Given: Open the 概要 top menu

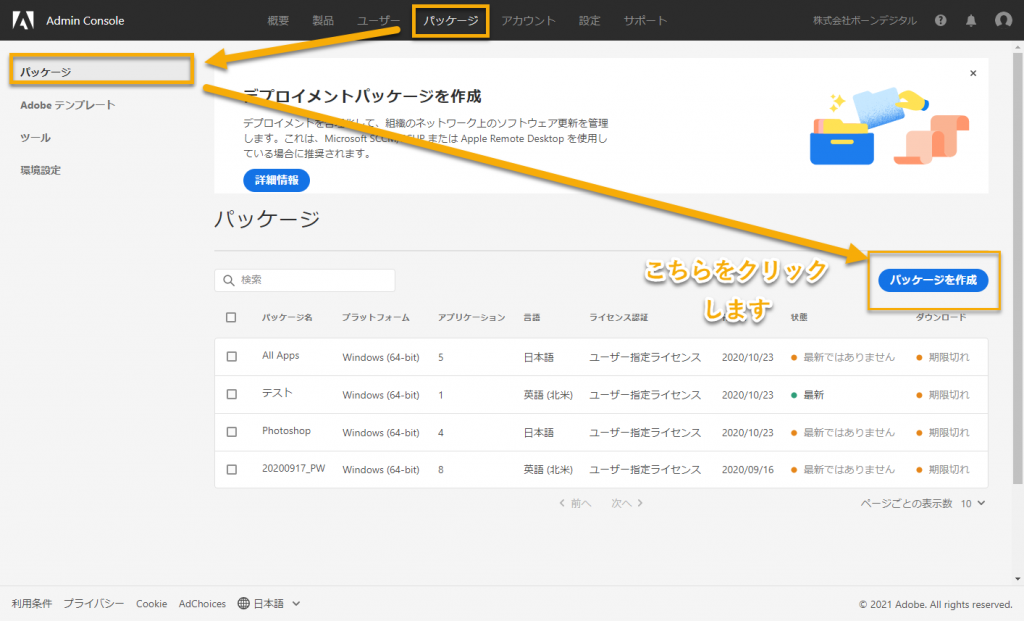Looking at the screenshot, I should coord(278,20).
